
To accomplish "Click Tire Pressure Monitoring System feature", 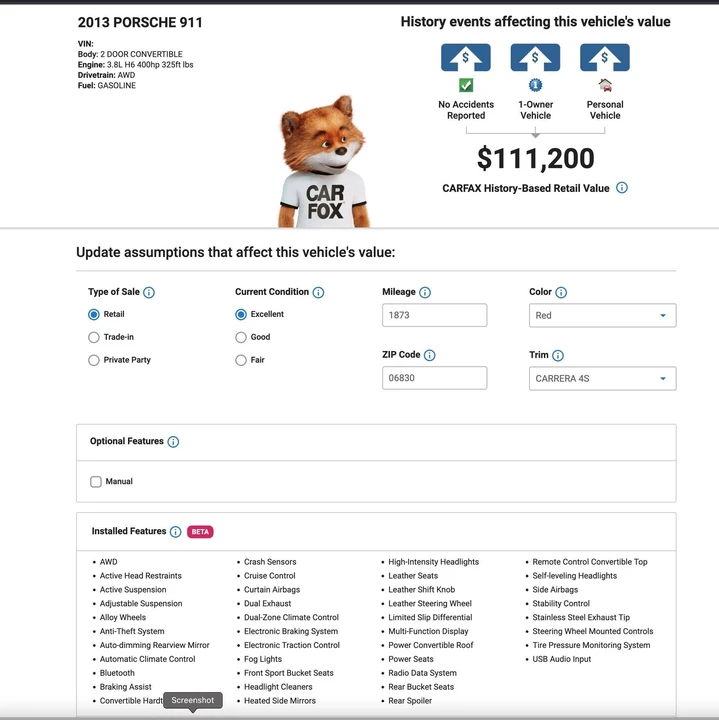I will (x=591, y=645).
